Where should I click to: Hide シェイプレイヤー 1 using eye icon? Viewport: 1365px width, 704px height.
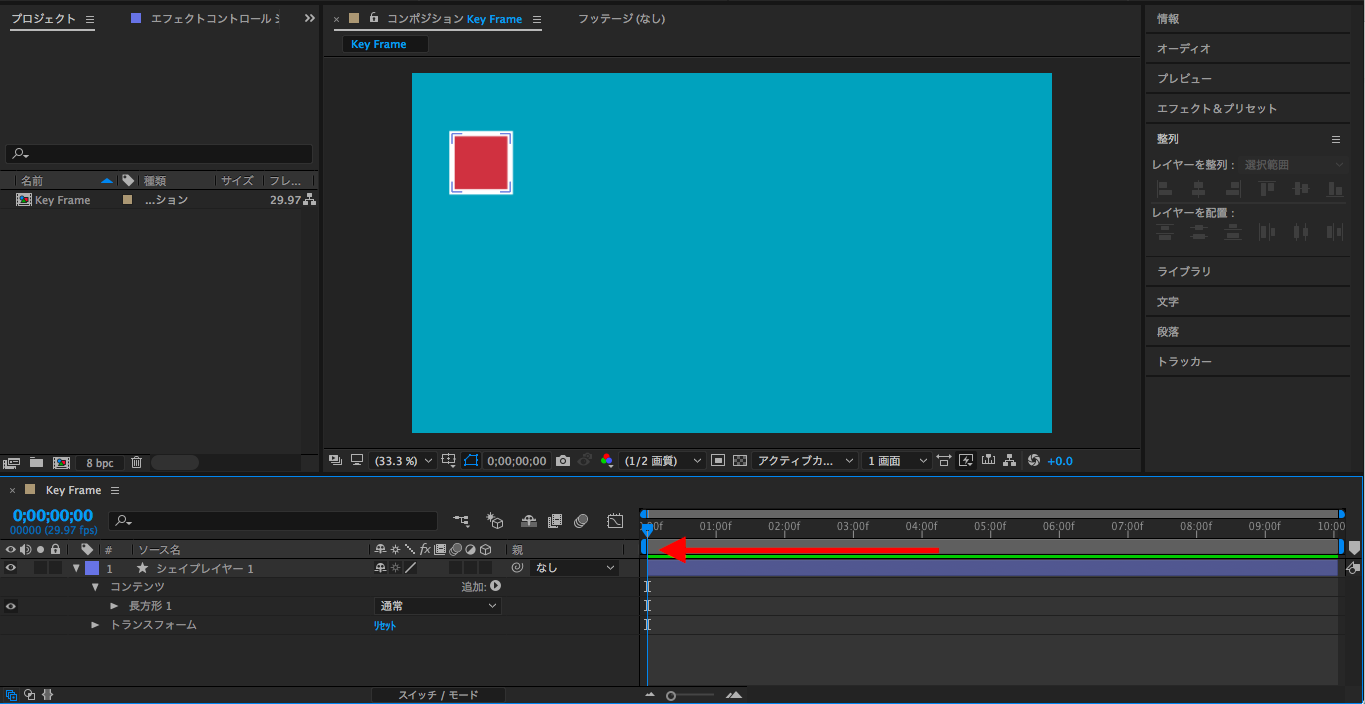pos(11,568)
